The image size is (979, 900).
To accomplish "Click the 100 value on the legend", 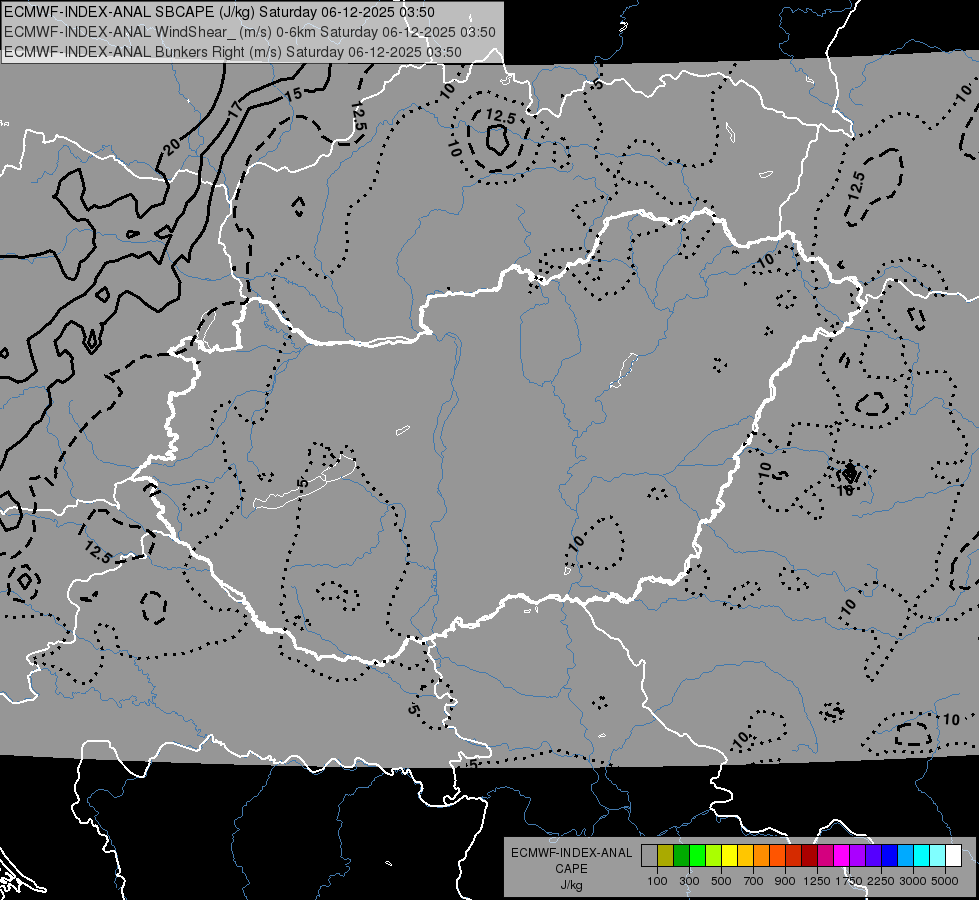I will pyautogui.click(x=657, y=881).
